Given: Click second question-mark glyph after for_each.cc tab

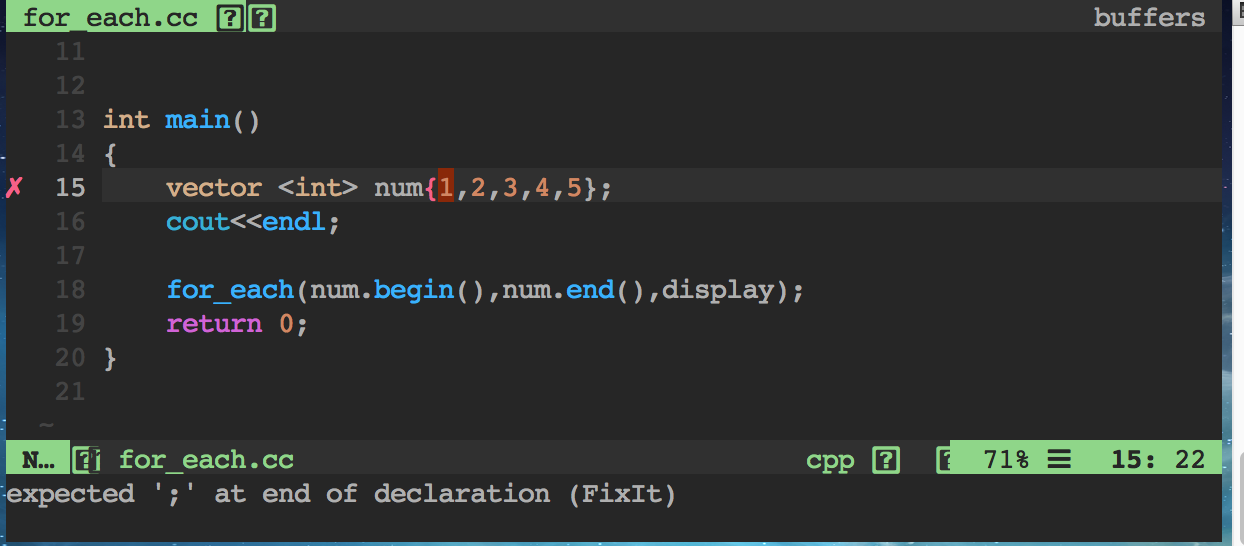Looking at the screenshot, I should (x=262, y=18).
